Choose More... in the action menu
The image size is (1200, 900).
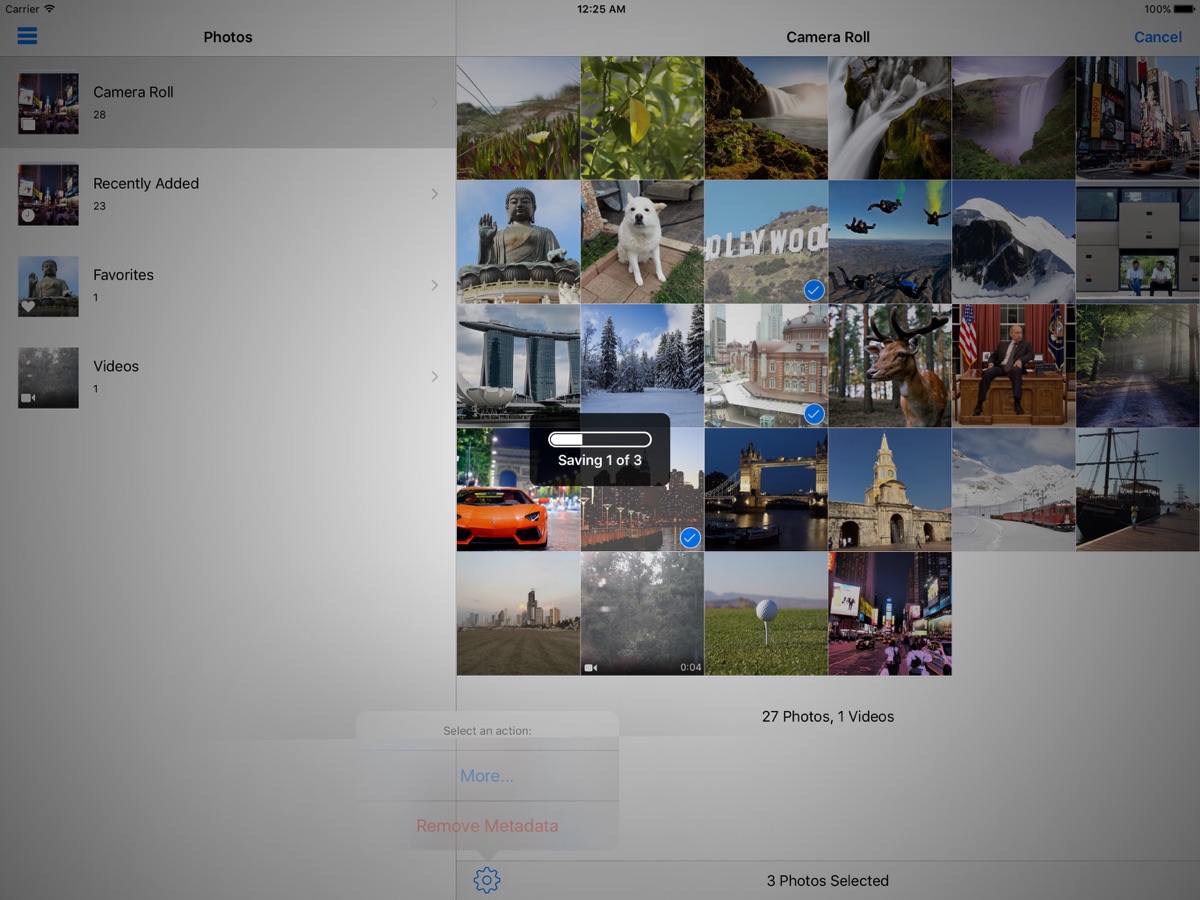coord(487,776)
